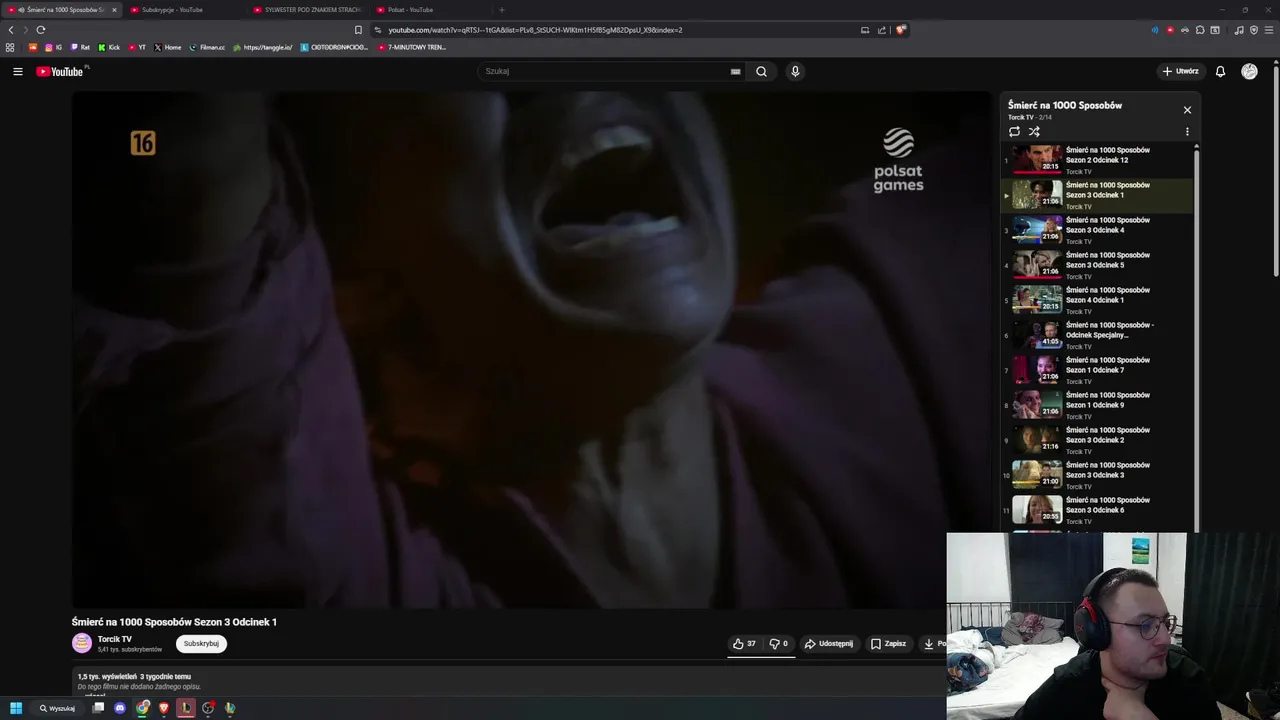Click the Szukaj search box
1280x720 pixels.
coord(605,71)
